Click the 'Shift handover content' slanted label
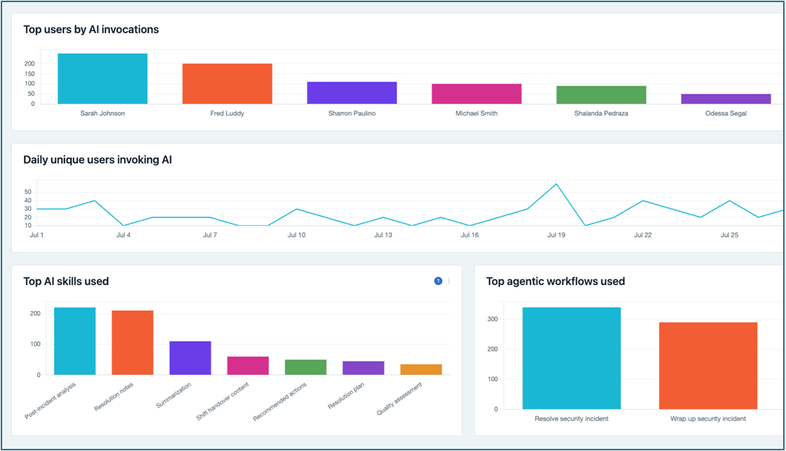The image size is (786, 451). coord(222,401)
